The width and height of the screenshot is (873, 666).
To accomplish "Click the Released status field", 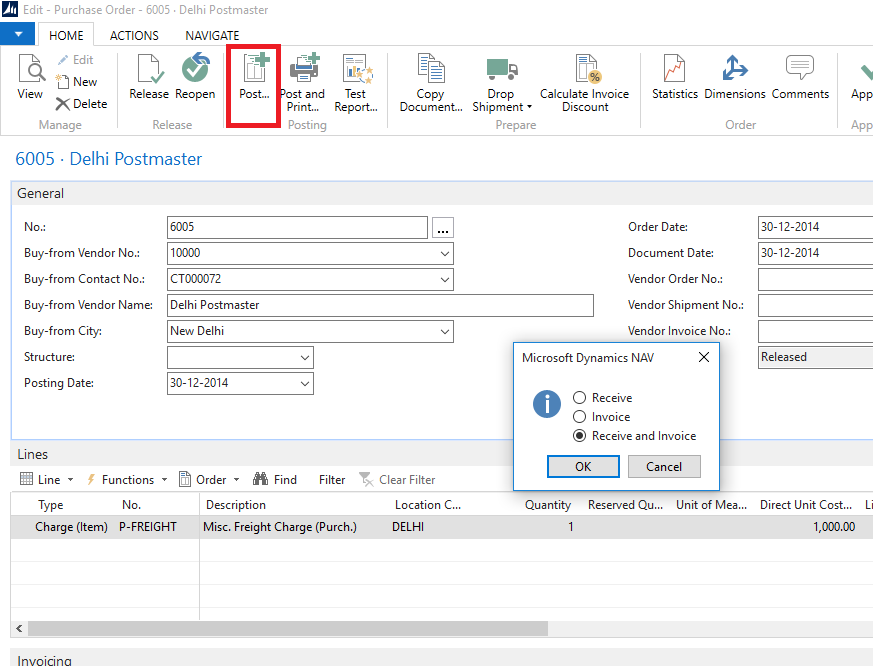I will [x=815, y=358].
